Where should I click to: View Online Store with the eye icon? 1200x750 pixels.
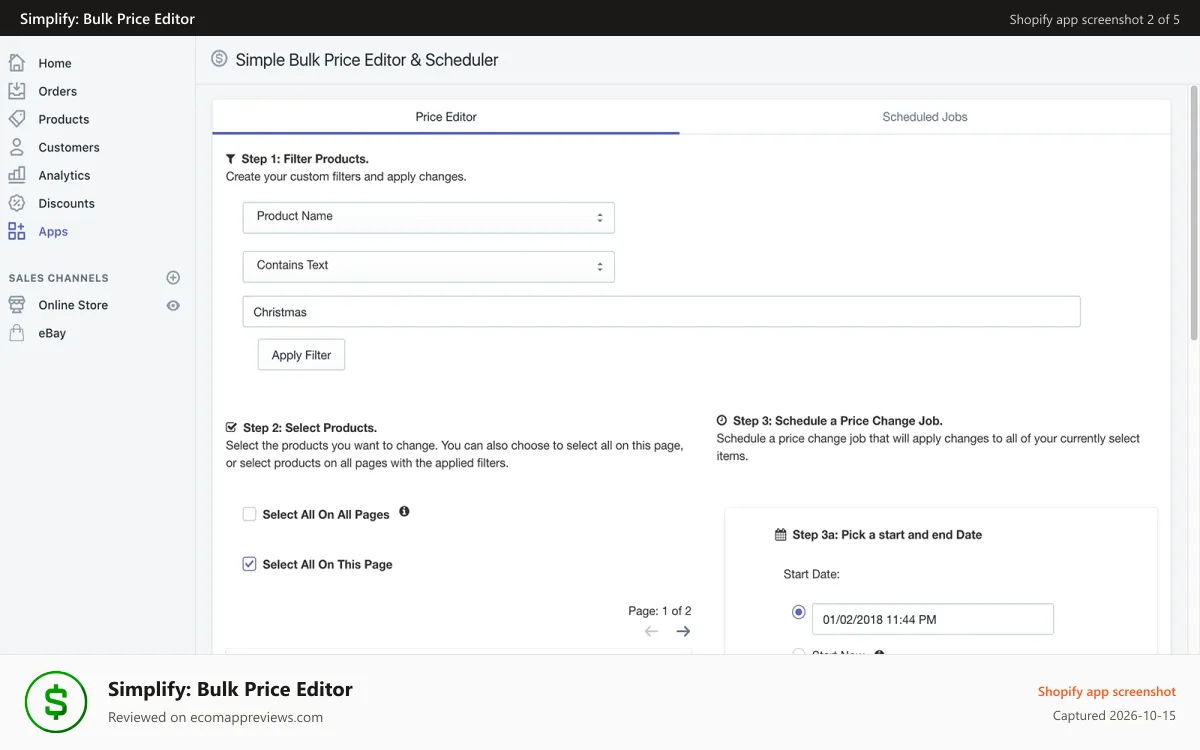click(x=173, y=306)
